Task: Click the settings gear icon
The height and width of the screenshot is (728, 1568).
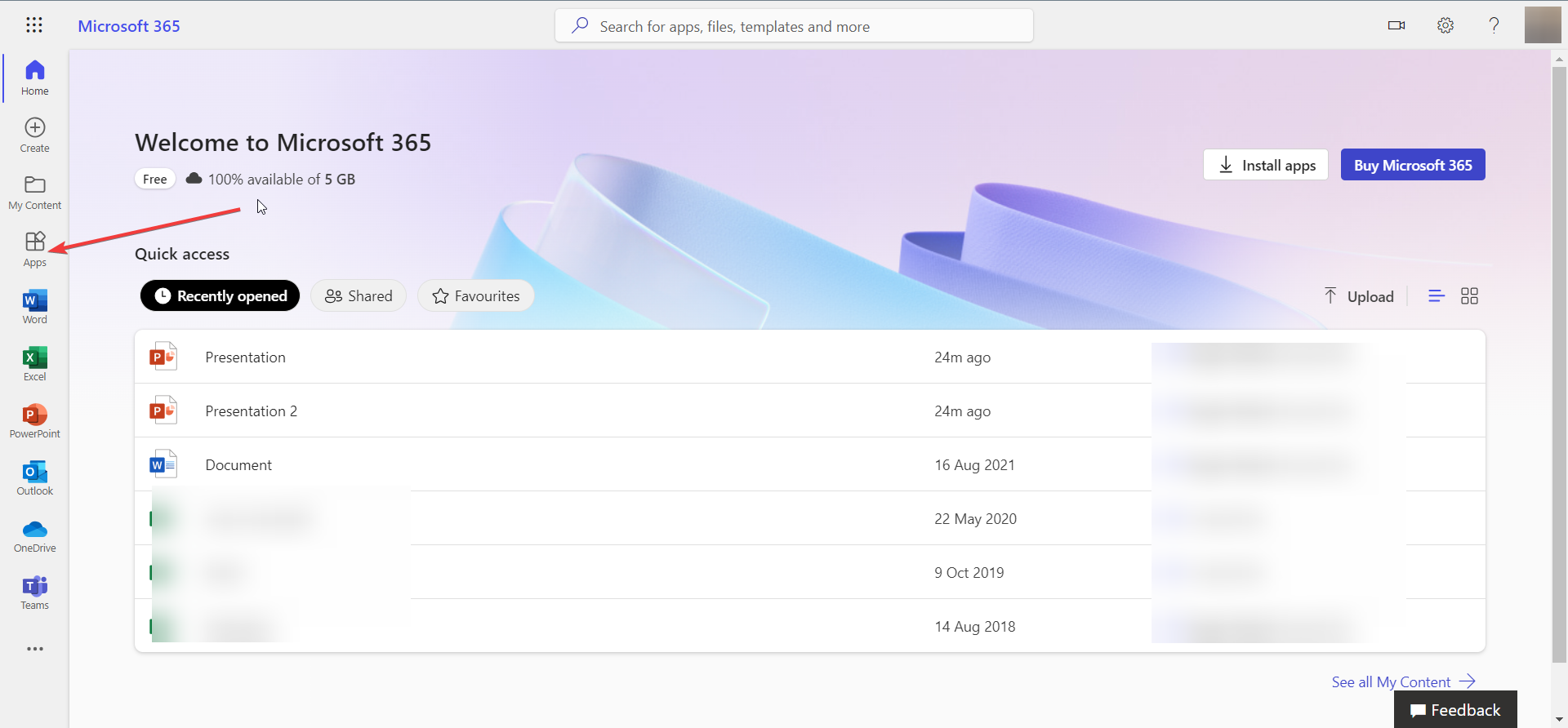Action: click(1445, 25)
